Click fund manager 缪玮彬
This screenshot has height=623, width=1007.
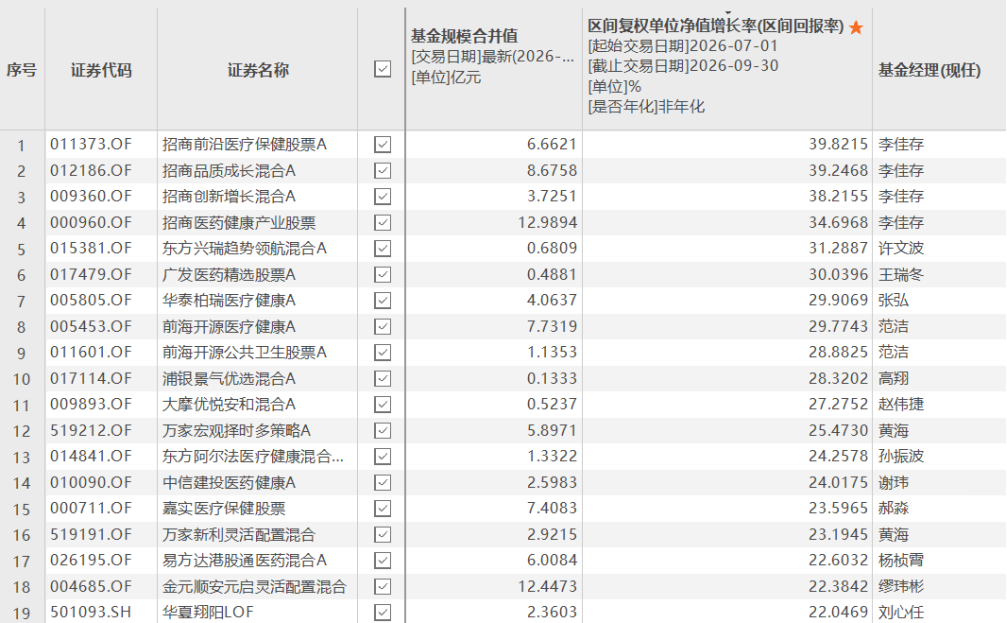coord(901,586)
